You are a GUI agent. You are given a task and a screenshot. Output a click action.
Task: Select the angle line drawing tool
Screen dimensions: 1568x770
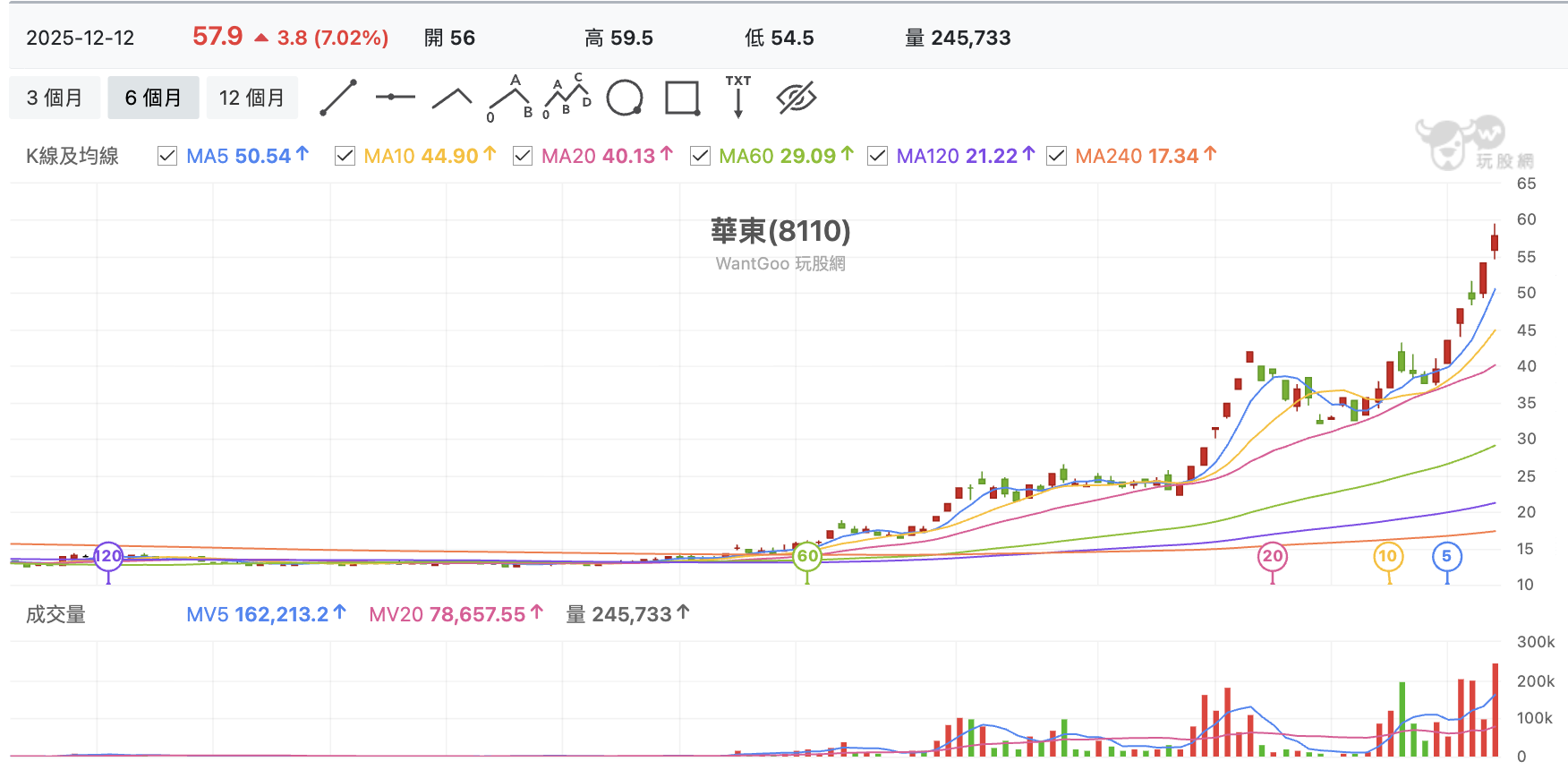pos(452,98)
